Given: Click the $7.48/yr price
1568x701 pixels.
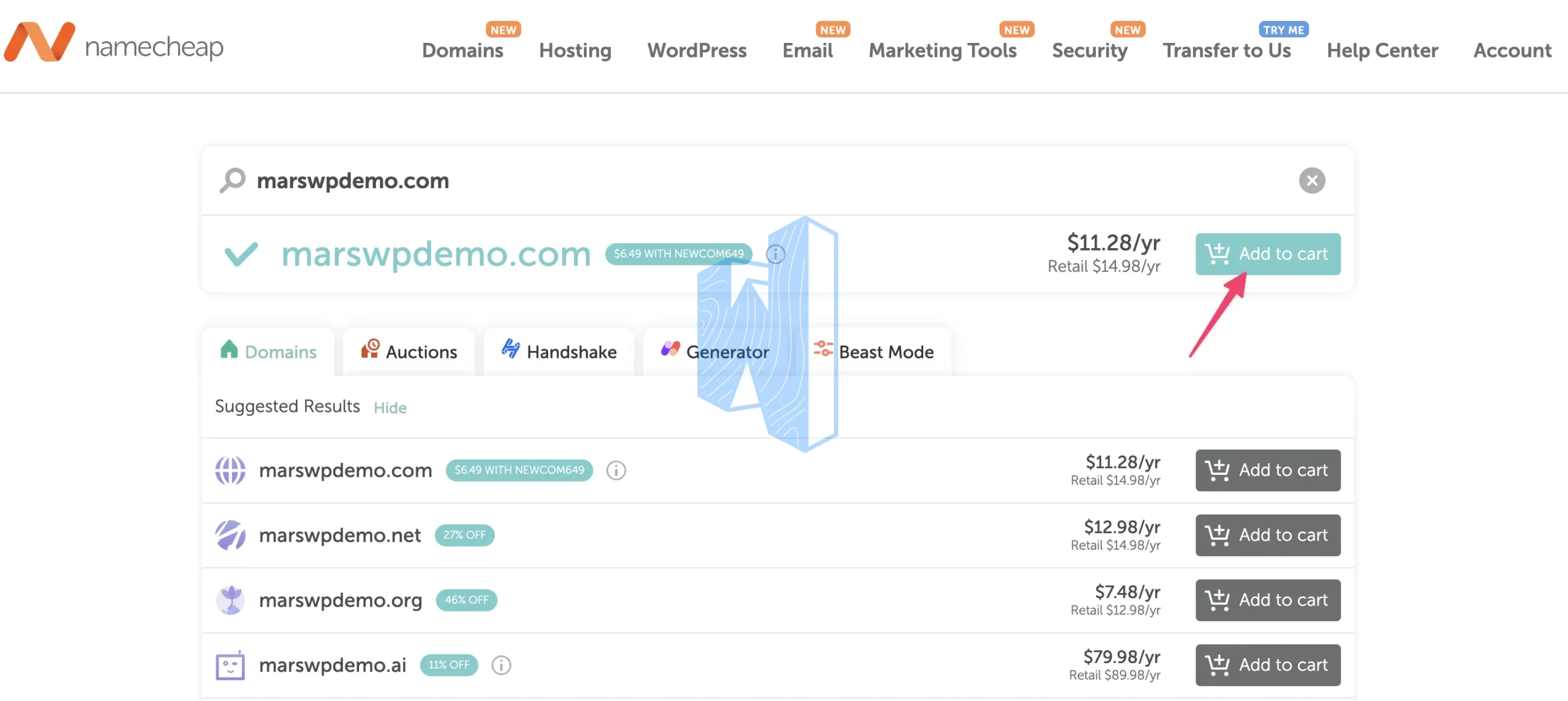Looking at the screenshot, I should click(x=1128, y=592).
